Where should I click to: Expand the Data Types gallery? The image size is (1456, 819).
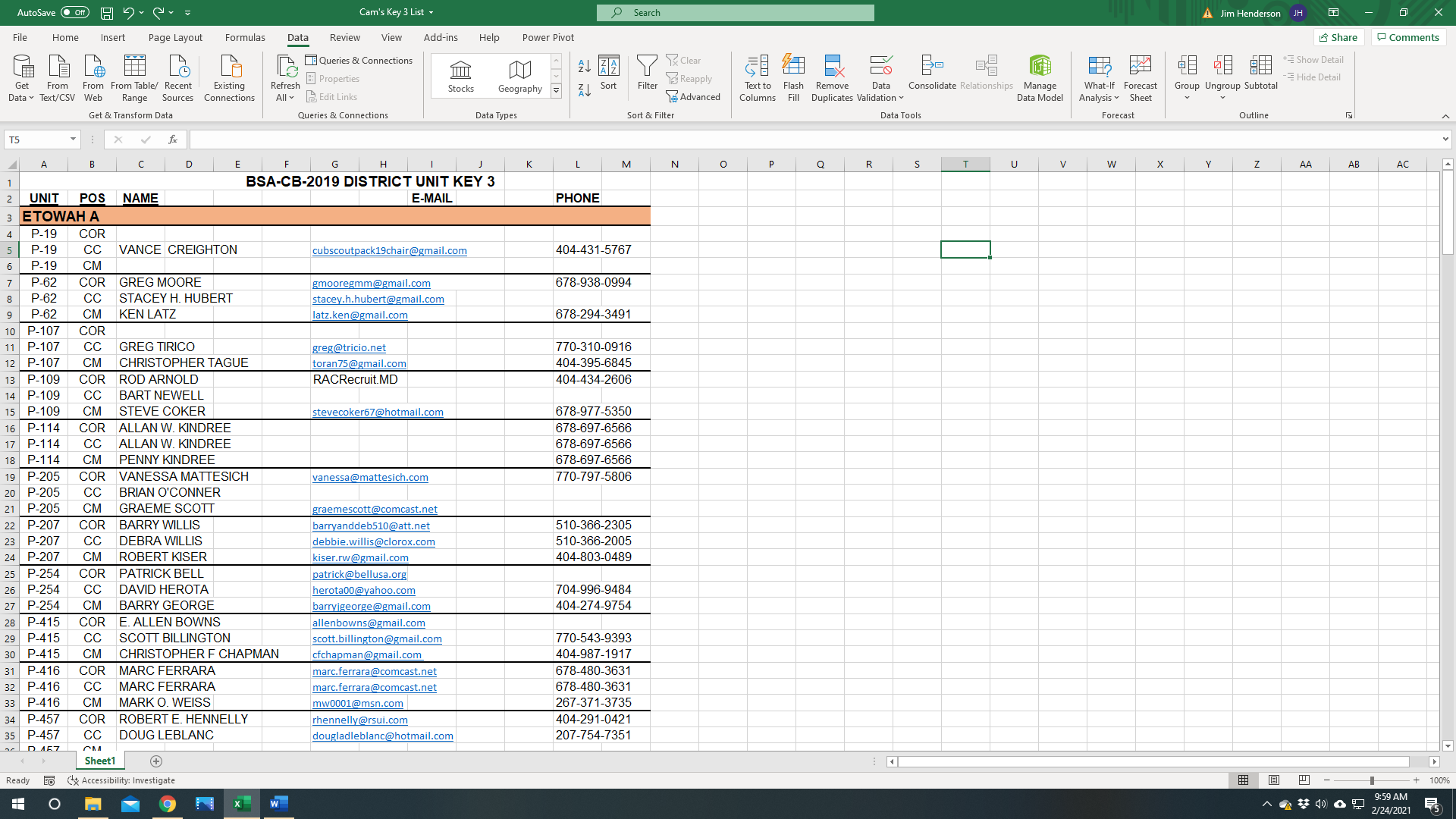(556, 91)
